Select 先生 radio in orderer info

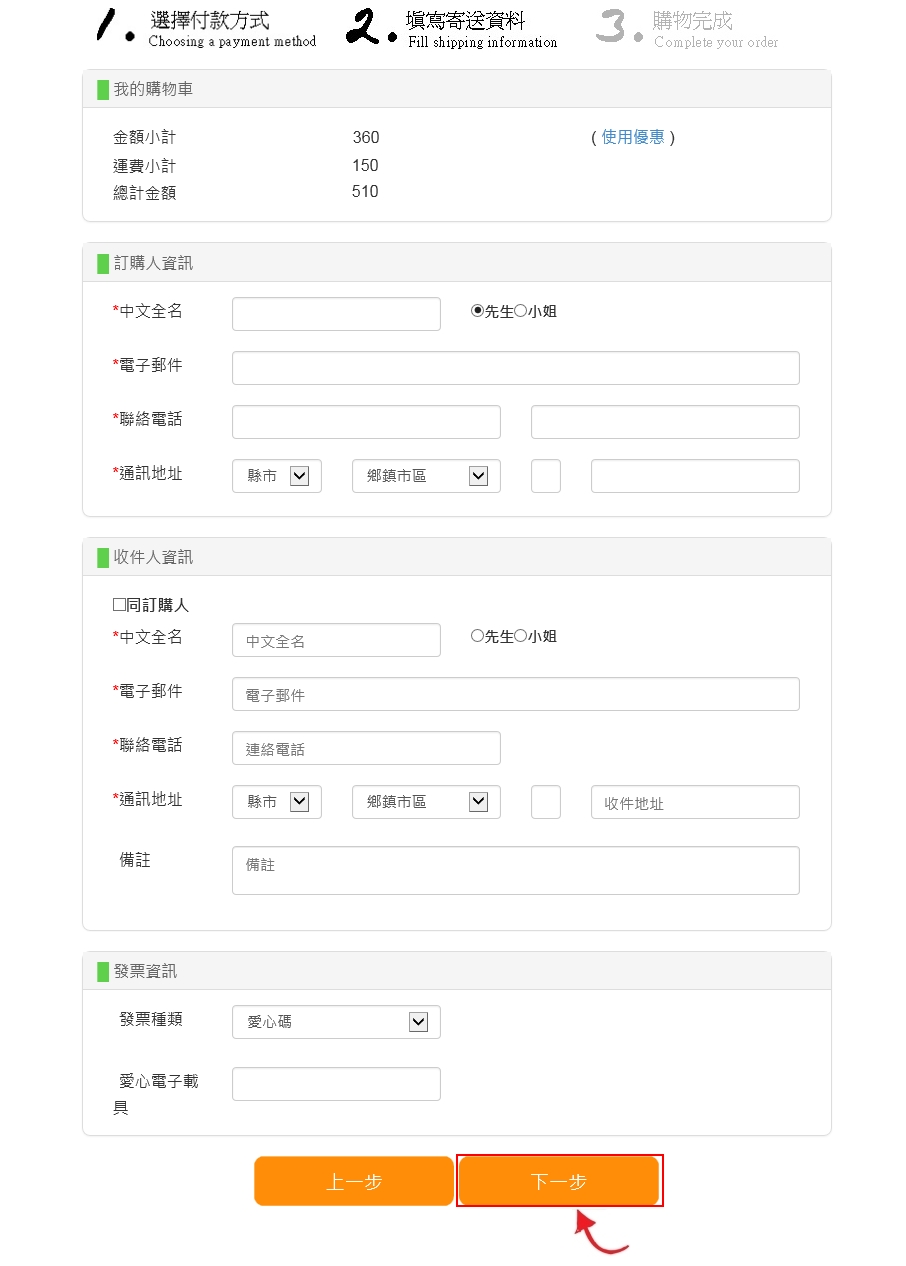[478, 311]
